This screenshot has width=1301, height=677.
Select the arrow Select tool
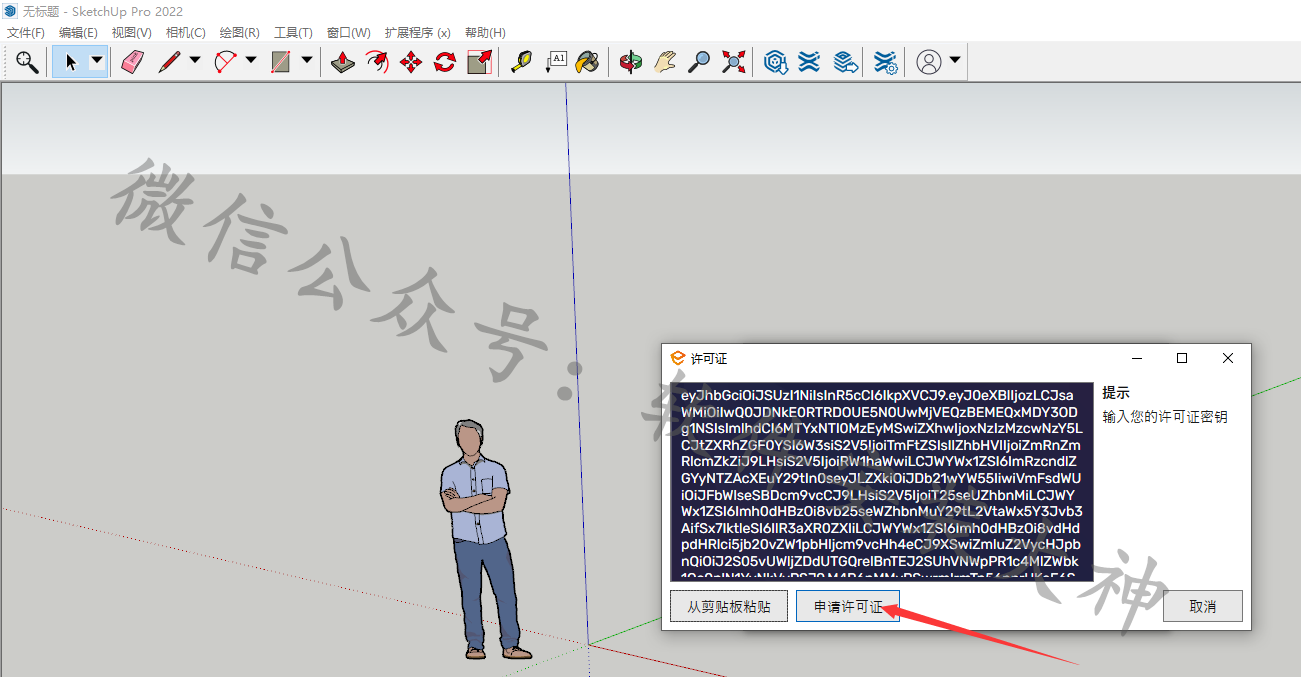[x=70, y=62]
